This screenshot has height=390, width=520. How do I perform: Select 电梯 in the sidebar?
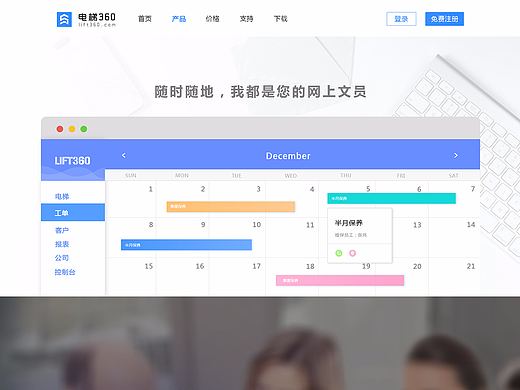62,197
